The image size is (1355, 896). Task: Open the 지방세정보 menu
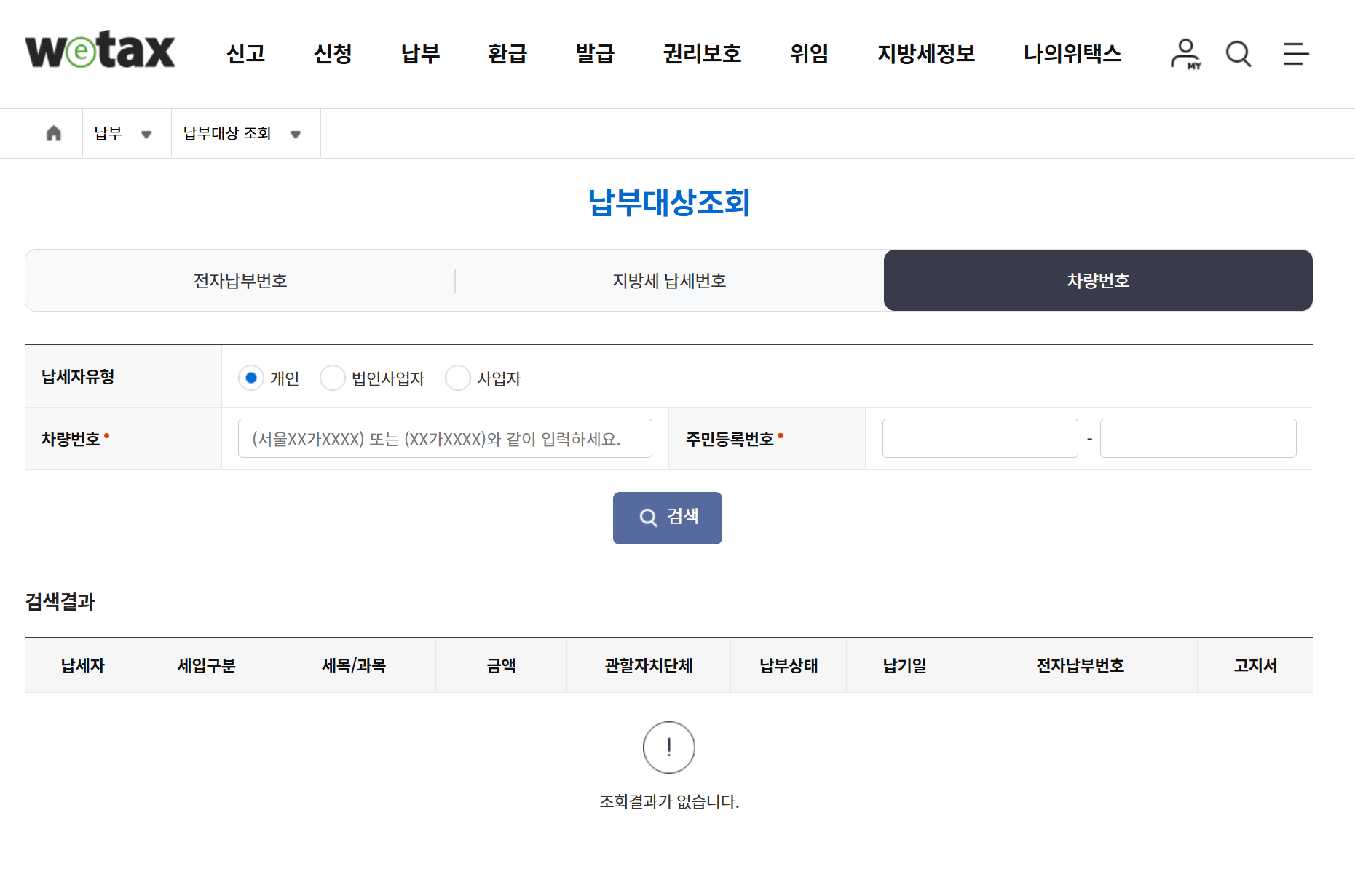926,54
